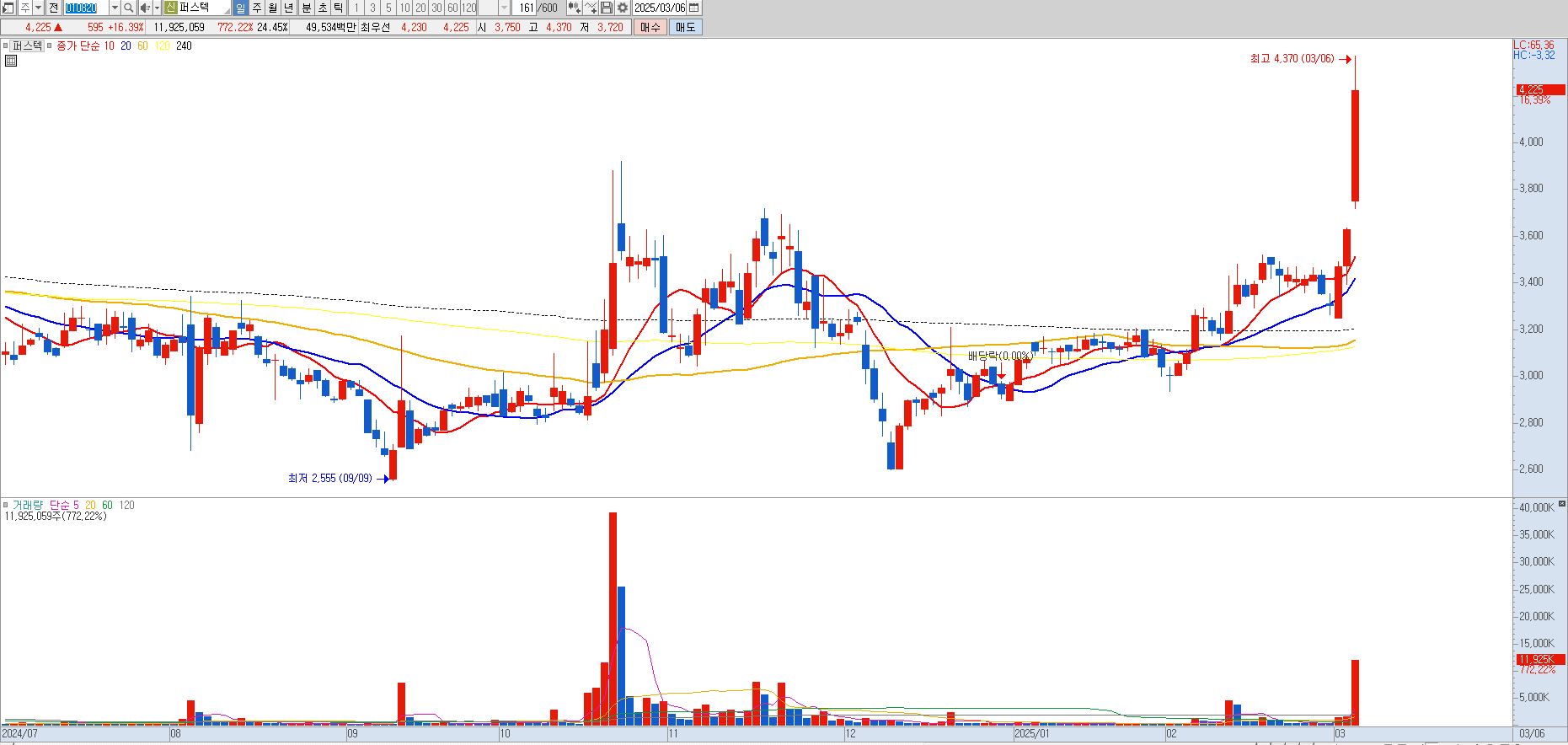Click the grid table icon under legend
Viewport: 1568px width, 745px height.
11,61
